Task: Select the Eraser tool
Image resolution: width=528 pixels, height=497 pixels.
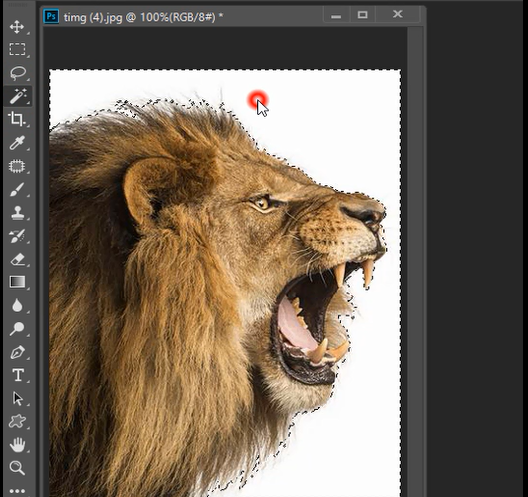Action: pos(18,259)
